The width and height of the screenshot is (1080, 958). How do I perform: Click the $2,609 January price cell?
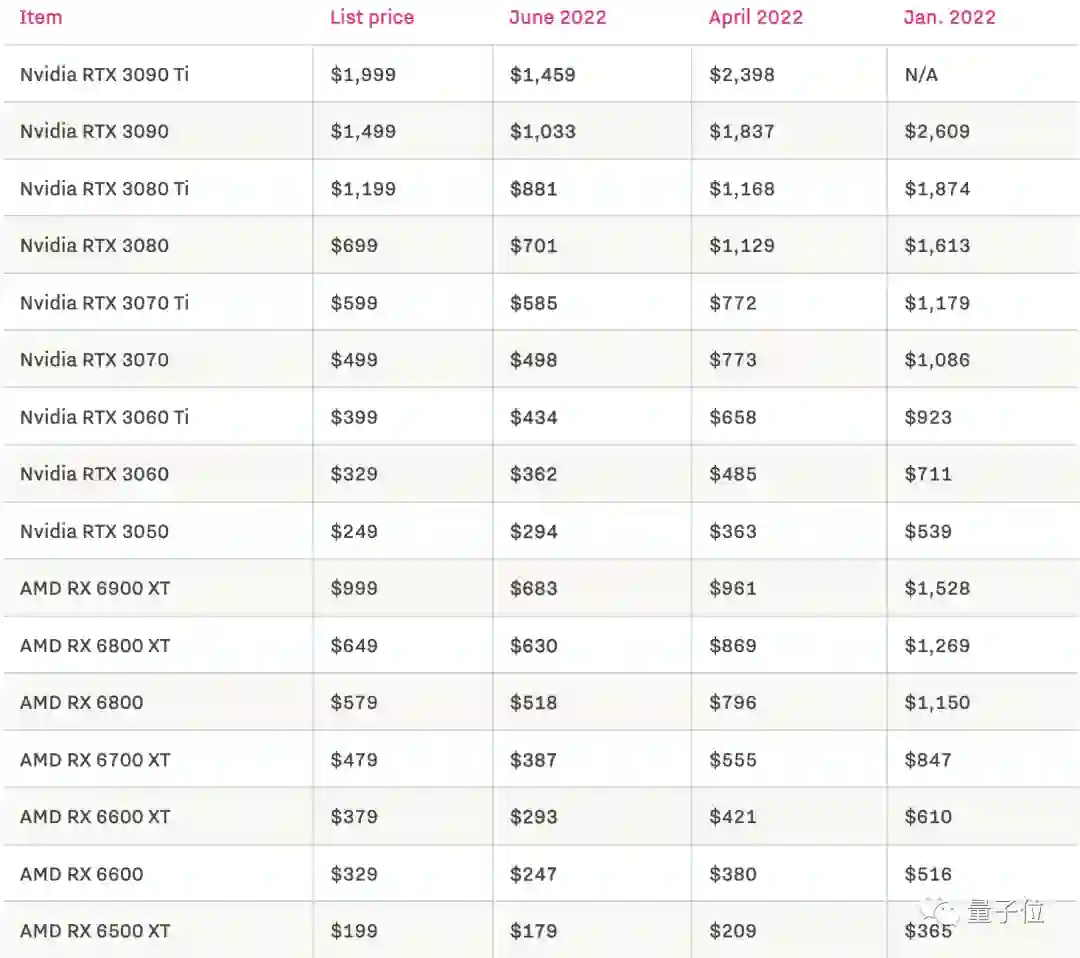pos(937,131)
